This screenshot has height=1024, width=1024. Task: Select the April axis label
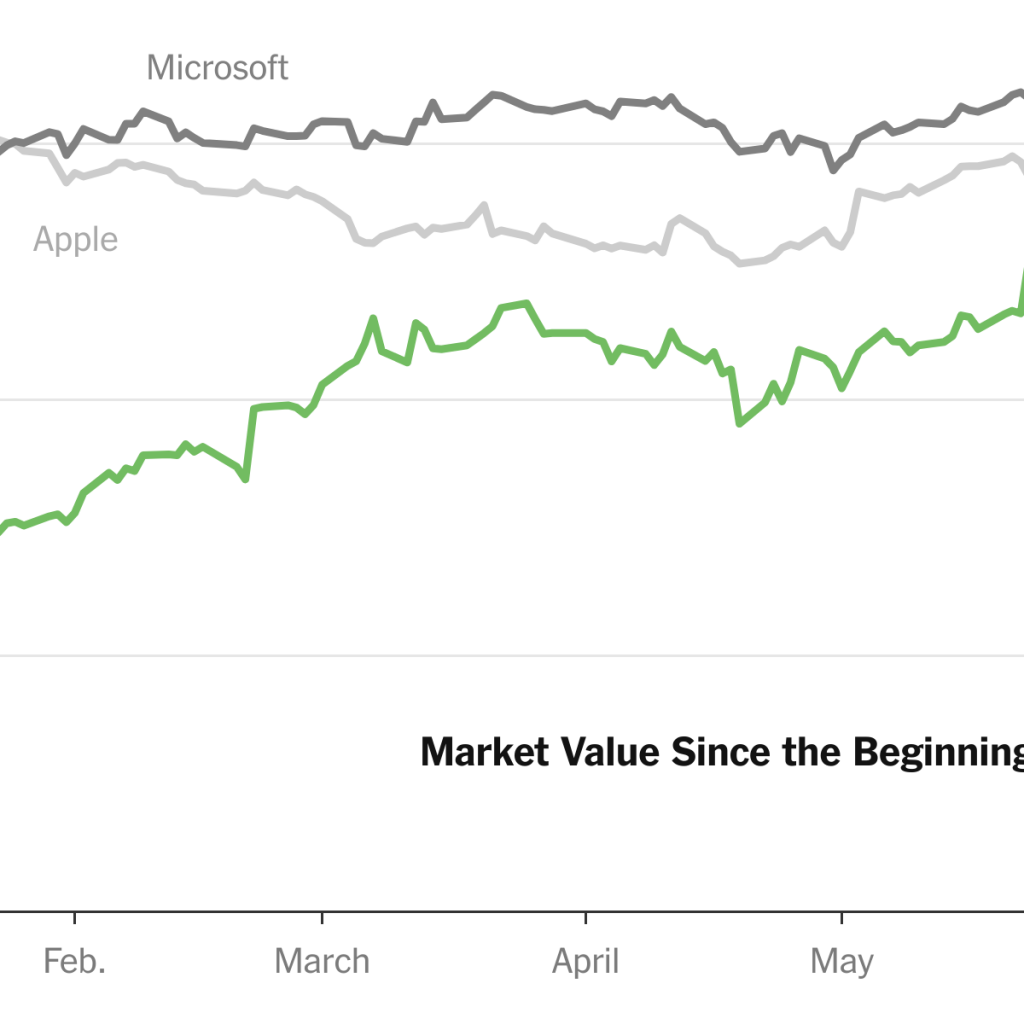pos(585,962)
